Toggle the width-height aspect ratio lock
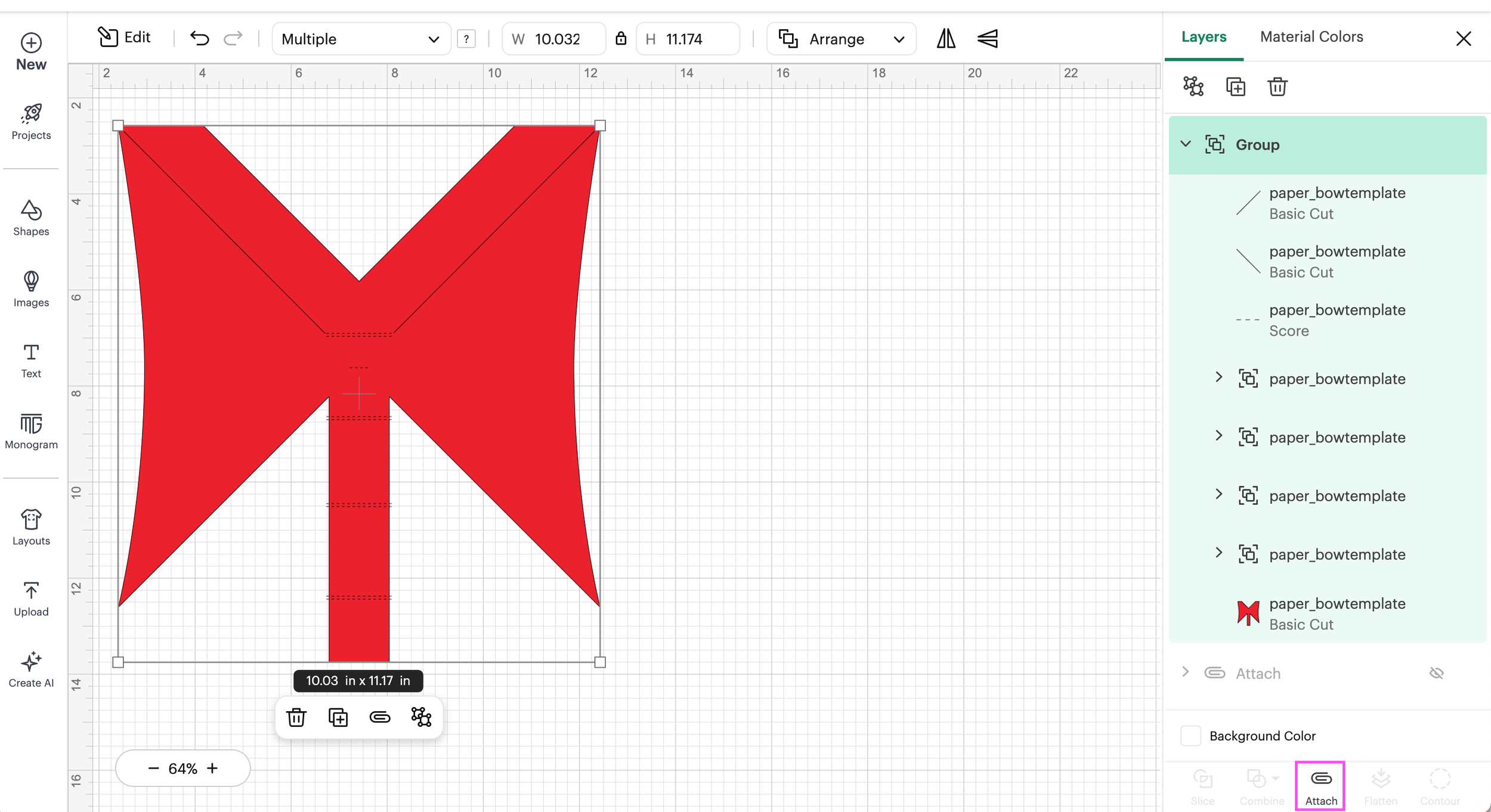Screen dimensions: 1491x812 coord(621,39)
